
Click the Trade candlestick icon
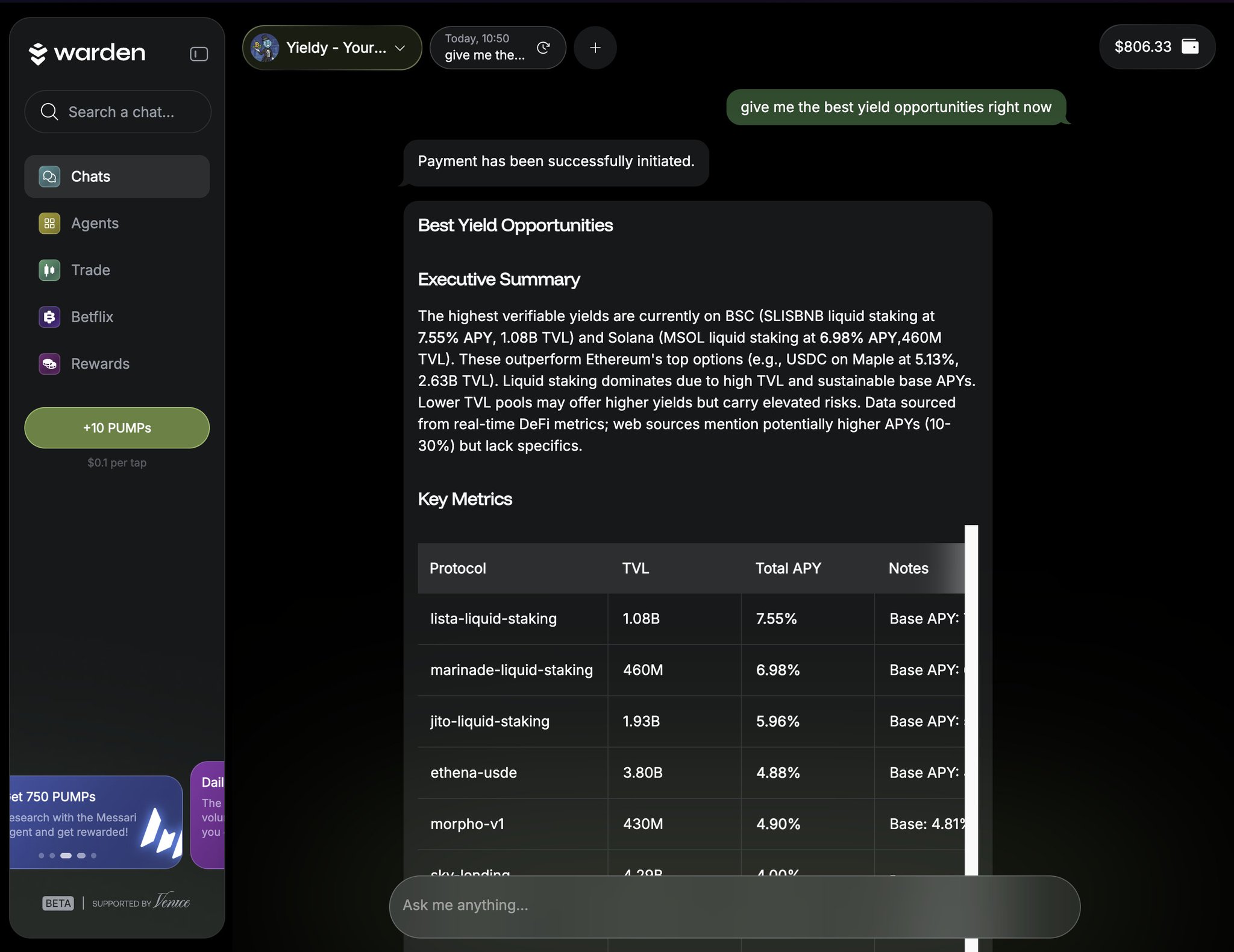(x=49, y=270)
